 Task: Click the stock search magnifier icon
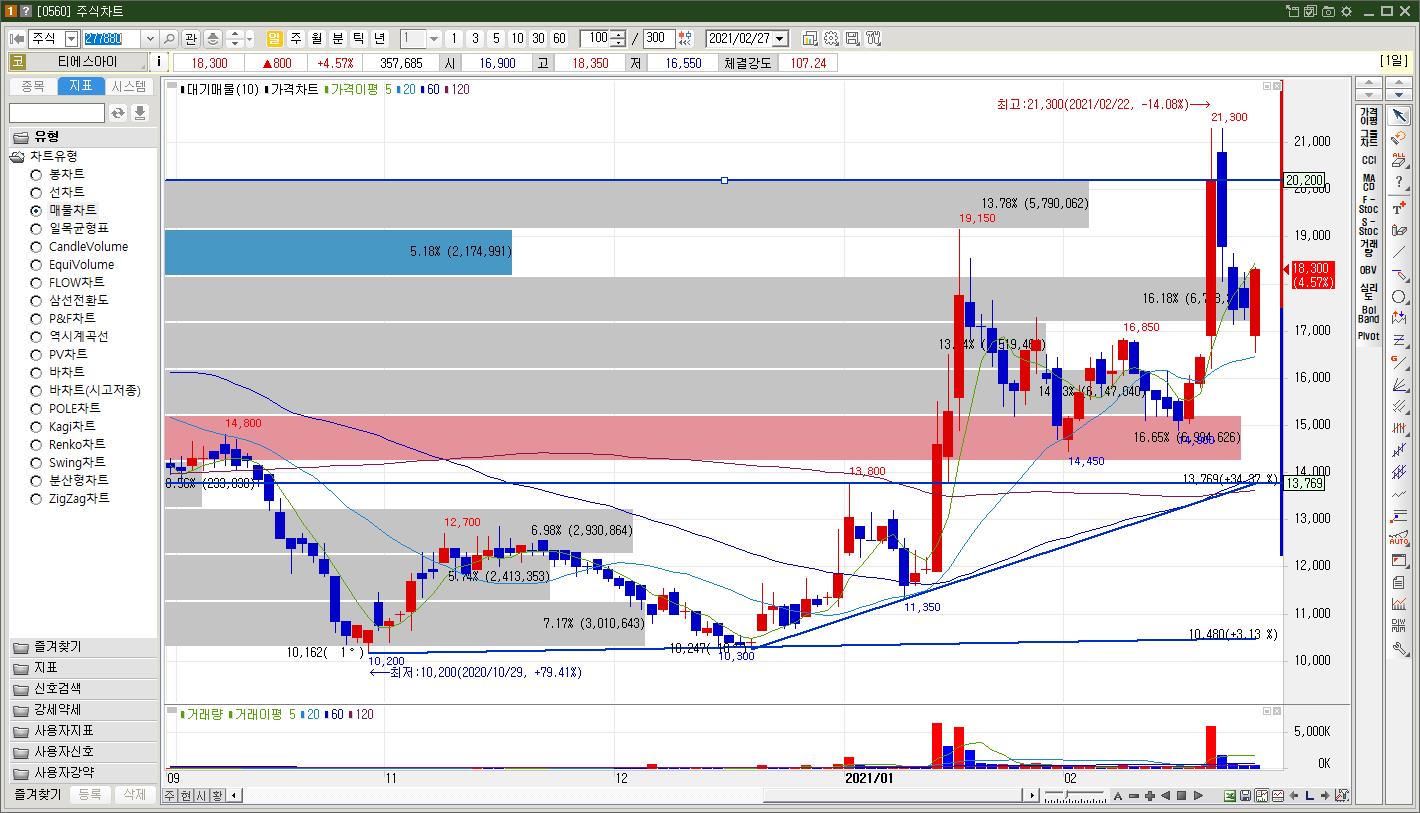[x=169, y=38]
